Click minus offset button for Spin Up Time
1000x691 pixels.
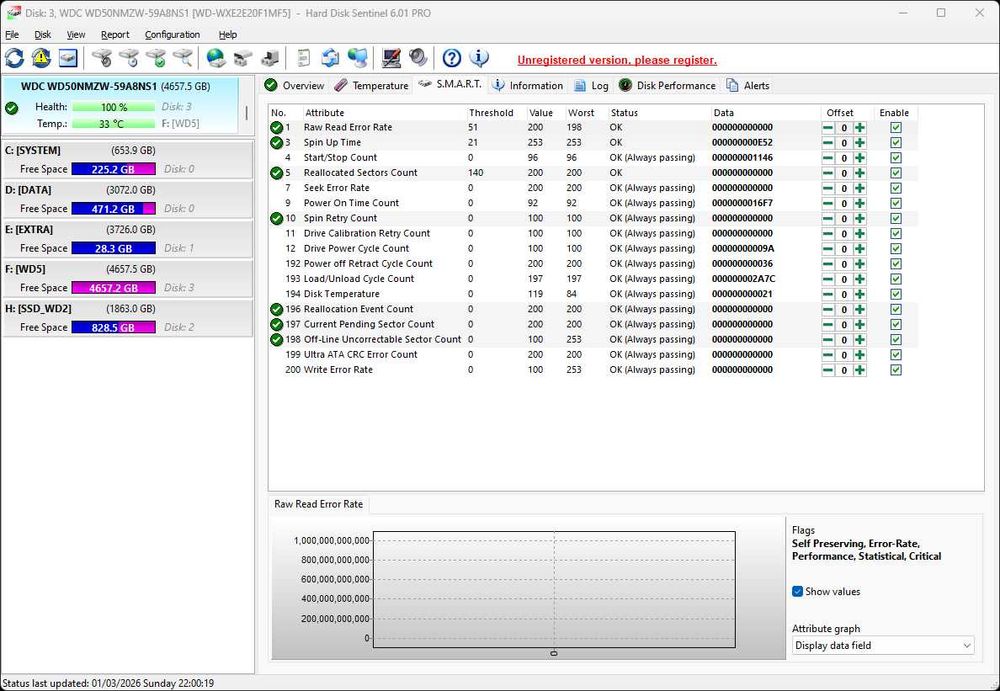point(828,143)
